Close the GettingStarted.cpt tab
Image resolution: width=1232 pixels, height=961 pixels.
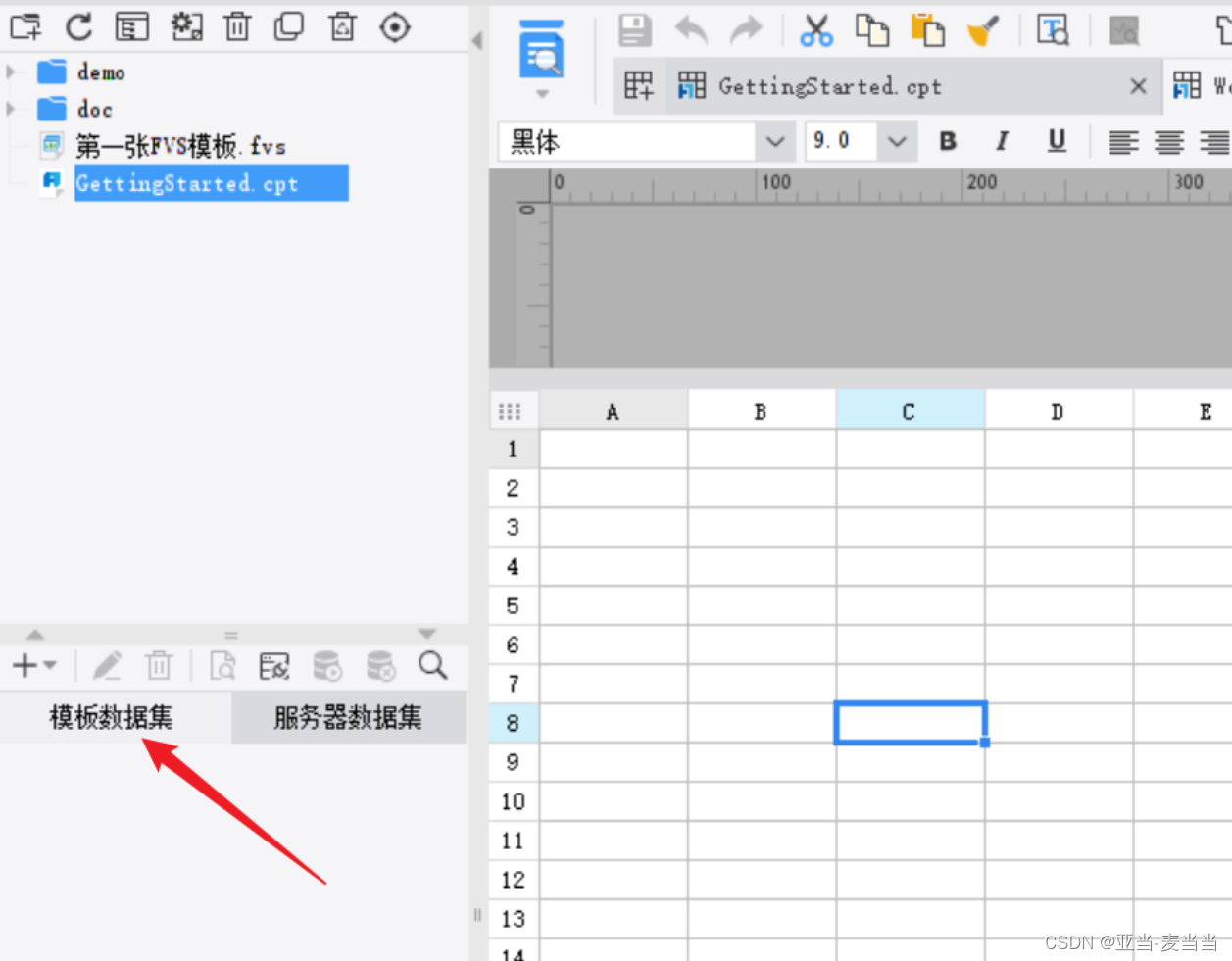click(x=1138, y=86)
